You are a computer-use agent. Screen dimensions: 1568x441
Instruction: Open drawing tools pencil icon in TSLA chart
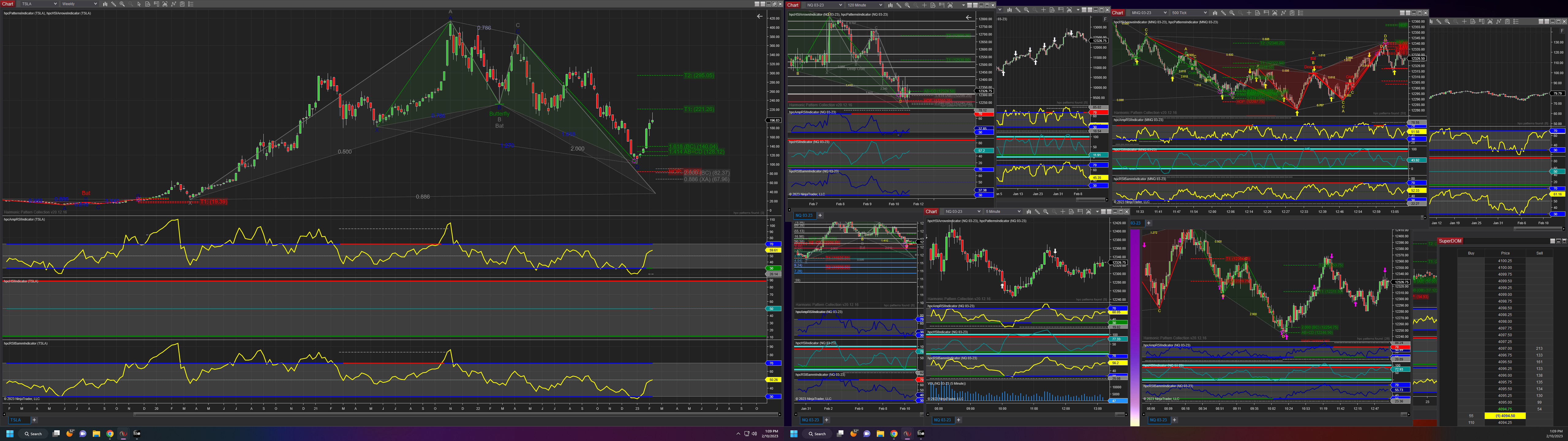click(x=114, y=4)
